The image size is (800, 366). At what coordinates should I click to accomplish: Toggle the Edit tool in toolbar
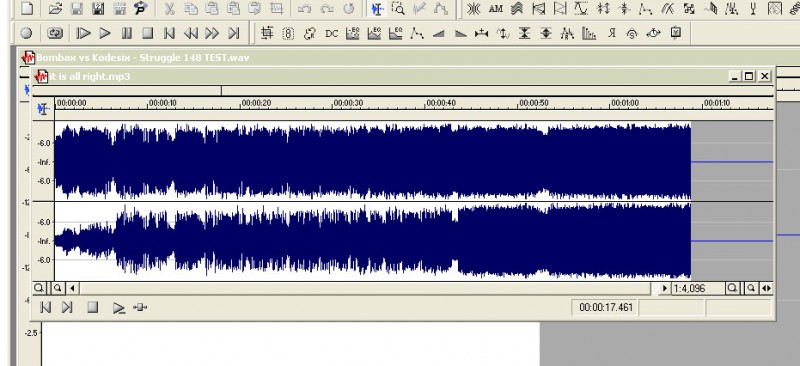tap(377, 9)
